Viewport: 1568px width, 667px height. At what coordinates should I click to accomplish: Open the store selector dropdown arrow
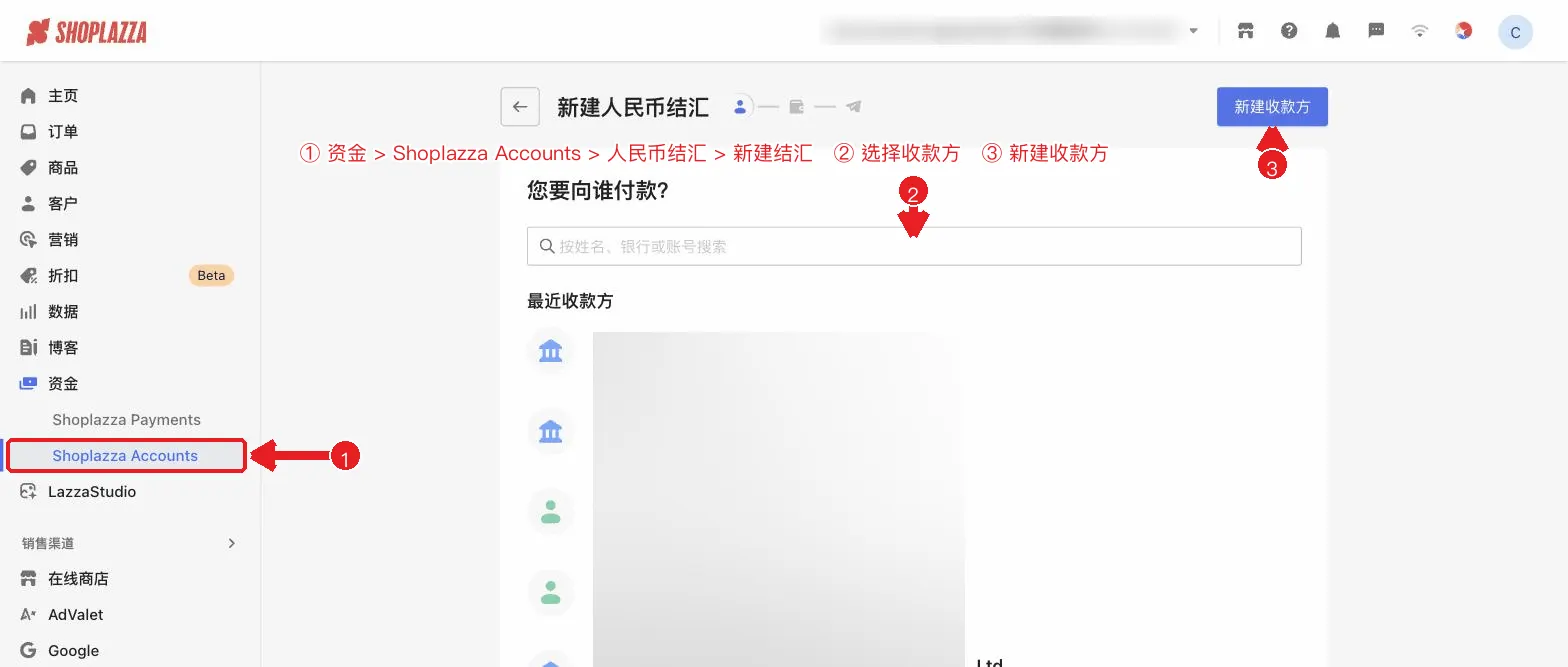click(x=1193, y=31)
